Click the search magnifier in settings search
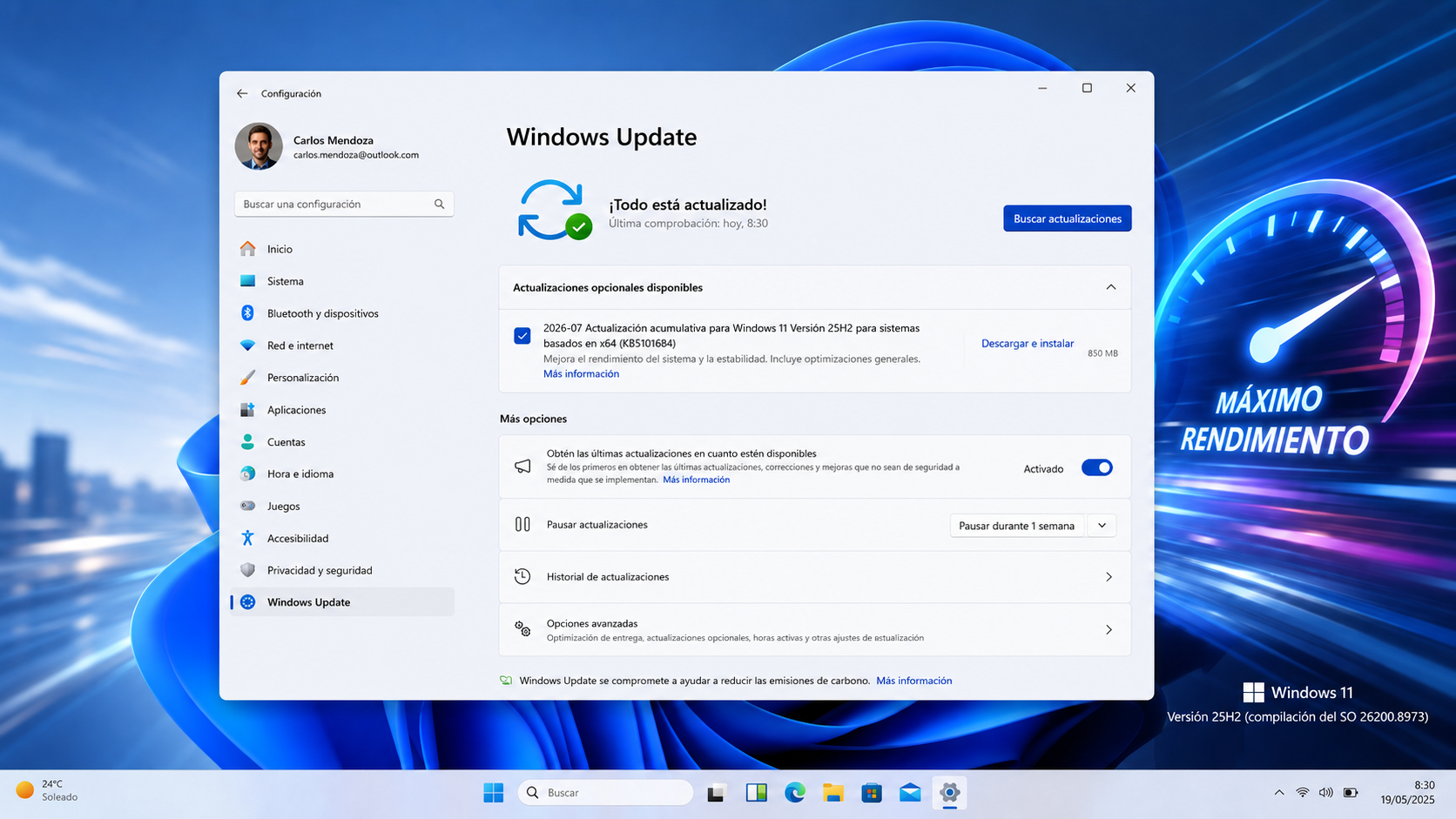Screen dimensions: 1456x819 point(439,204)
